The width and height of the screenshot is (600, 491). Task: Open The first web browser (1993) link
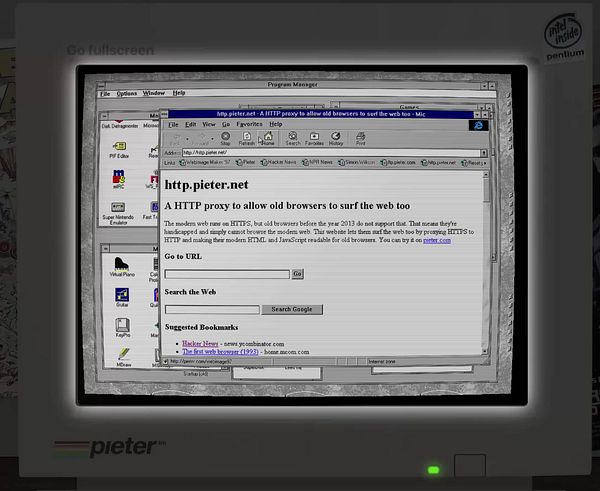[x=220, y=351]
